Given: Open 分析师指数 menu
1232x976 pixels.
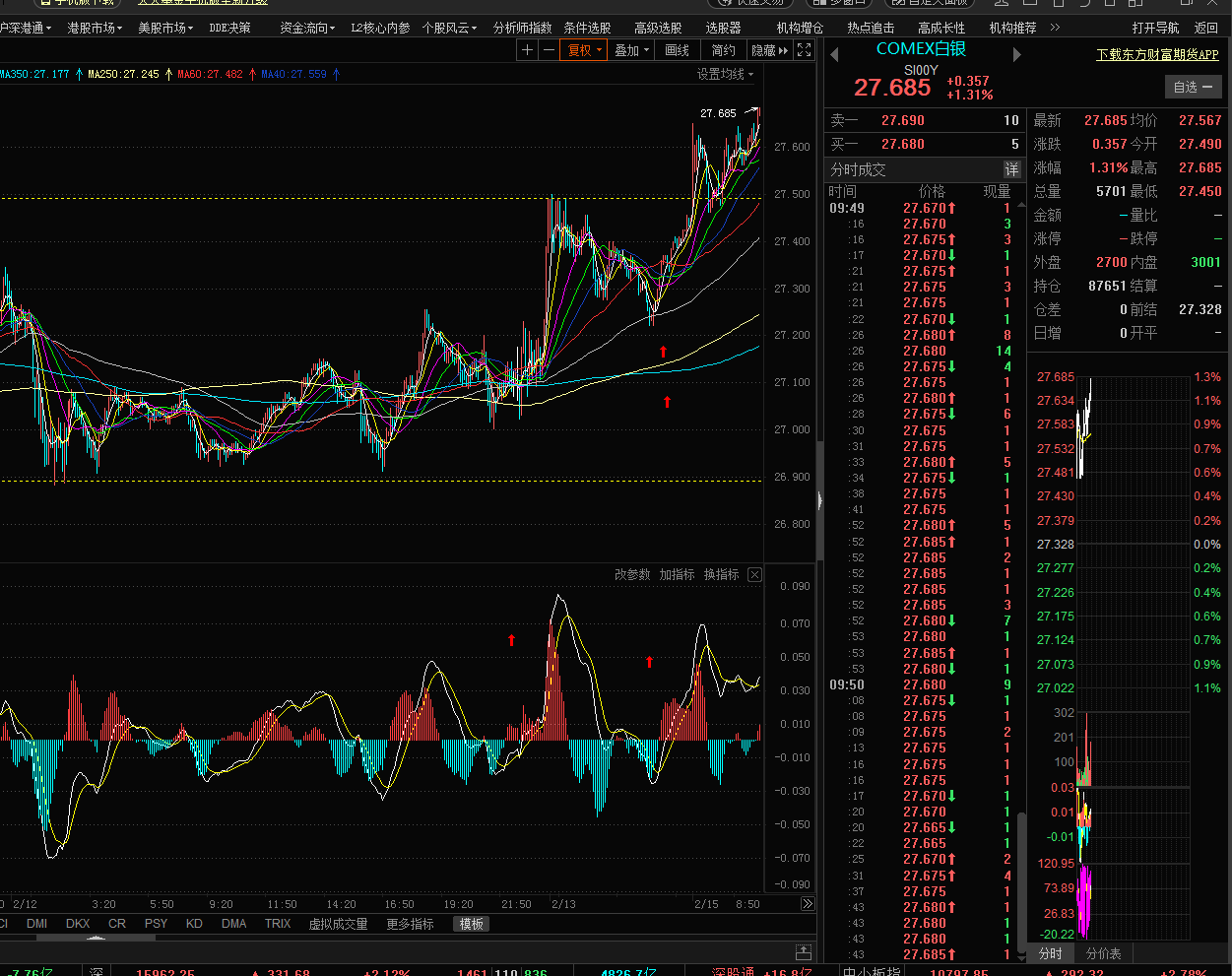Looking at the screenshot, I should coord(522,28).
